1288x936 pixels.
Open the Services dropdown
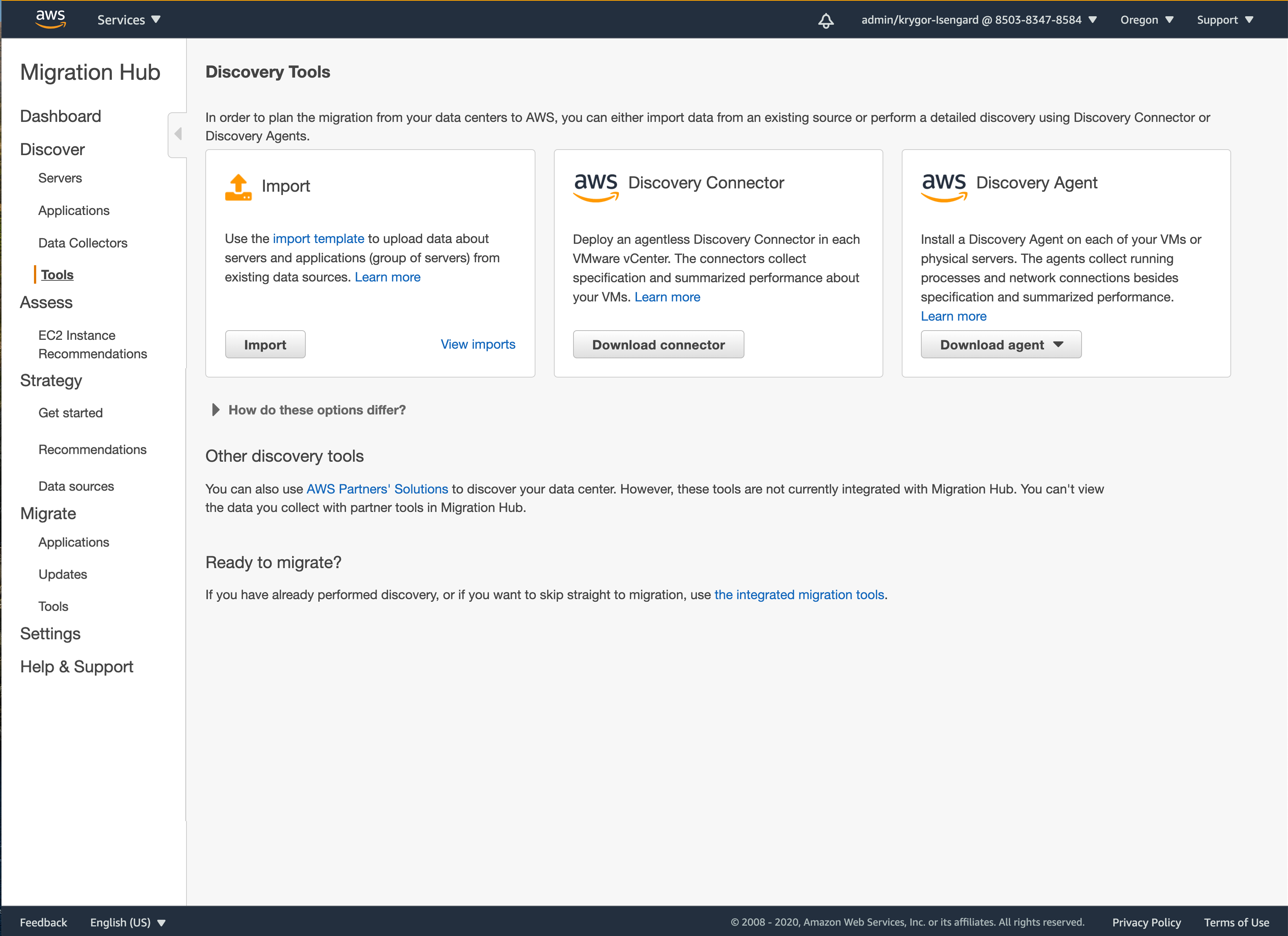(x=129, y=20)
